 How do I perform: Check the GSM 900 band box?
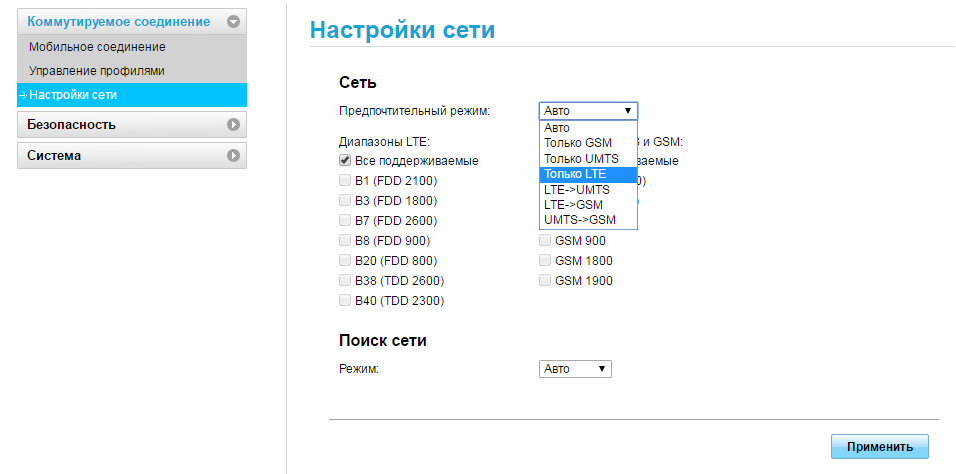pyautogui.click(x=545, y=240)
